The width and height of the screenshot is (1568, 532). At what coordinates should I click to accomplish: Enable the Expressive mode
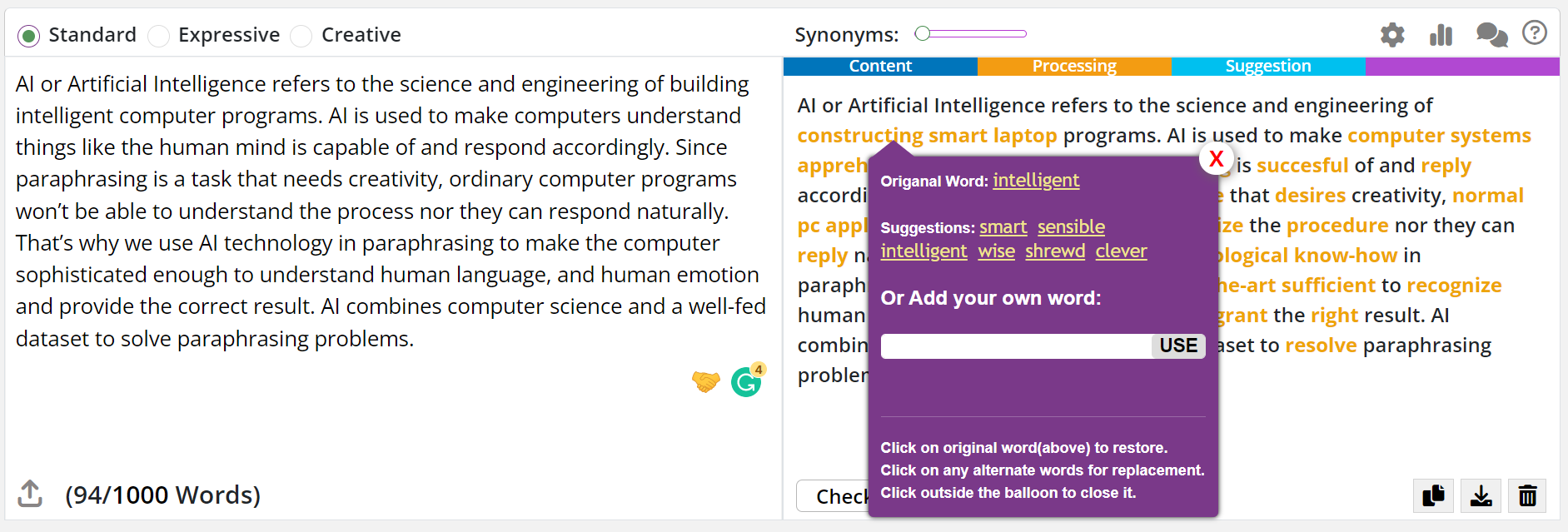(157, 36)
